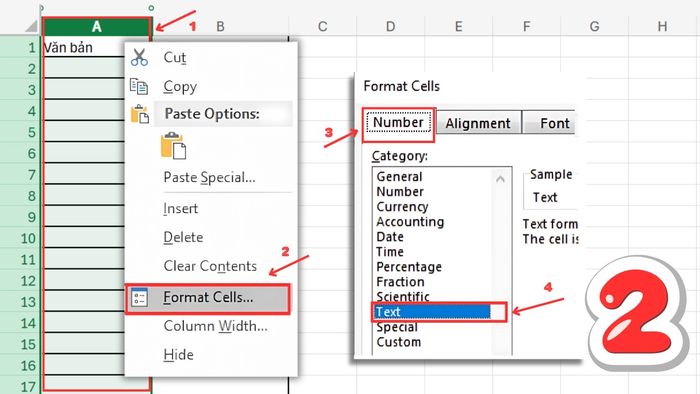Switch to the Number tab
Image resolution: width=700 pixels, height=394 pixels.
[x=398, y=123]
